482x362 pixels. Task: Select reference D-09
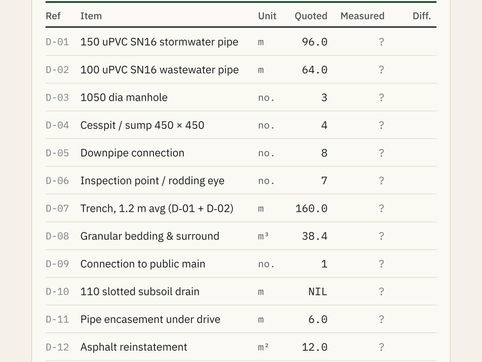pyautogui.click(x=57, y=264)
